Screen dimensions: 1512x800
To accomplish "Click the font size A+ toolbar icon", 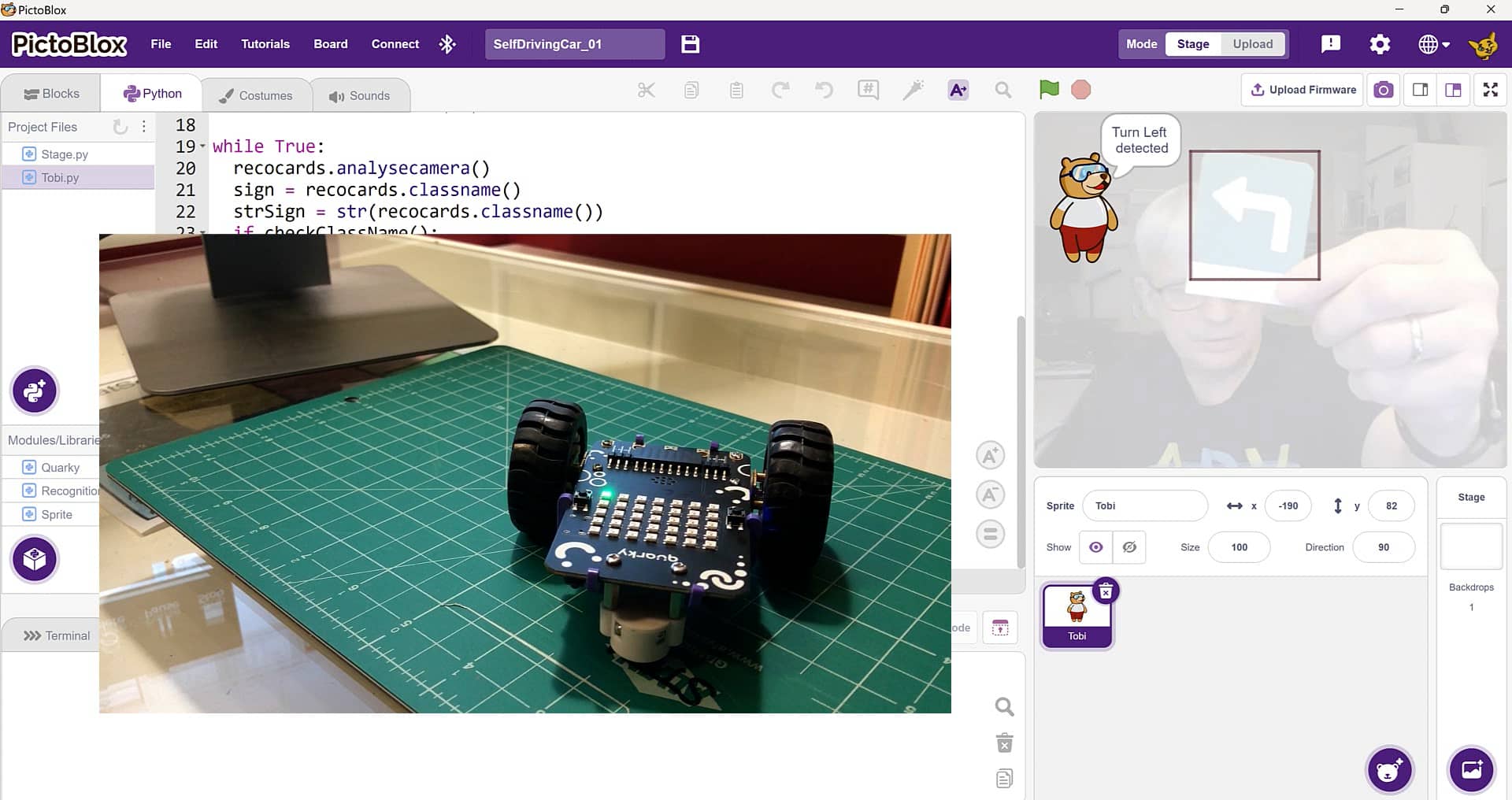I will pyautogui.click(x=958, y=90).
